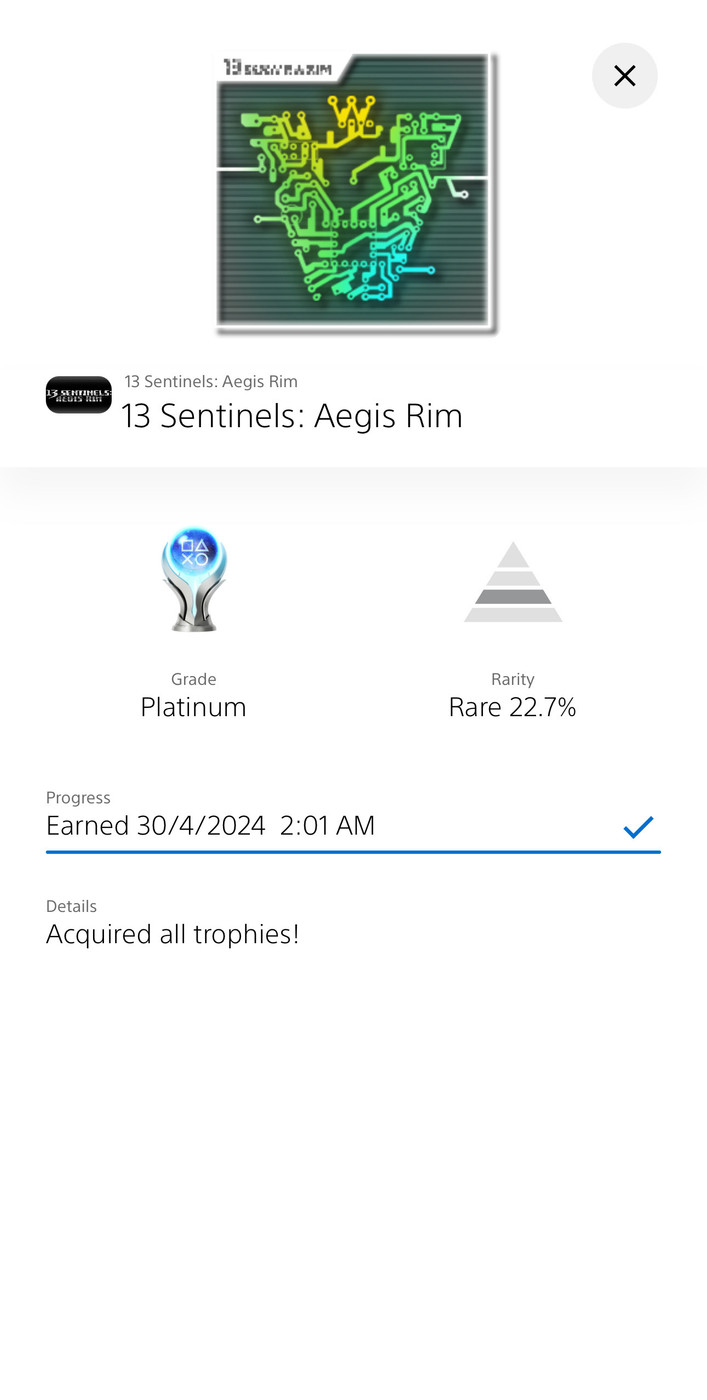The width and height of the screenshot is (707, 1400).
Task: Click the Details label
Action: 71,906
